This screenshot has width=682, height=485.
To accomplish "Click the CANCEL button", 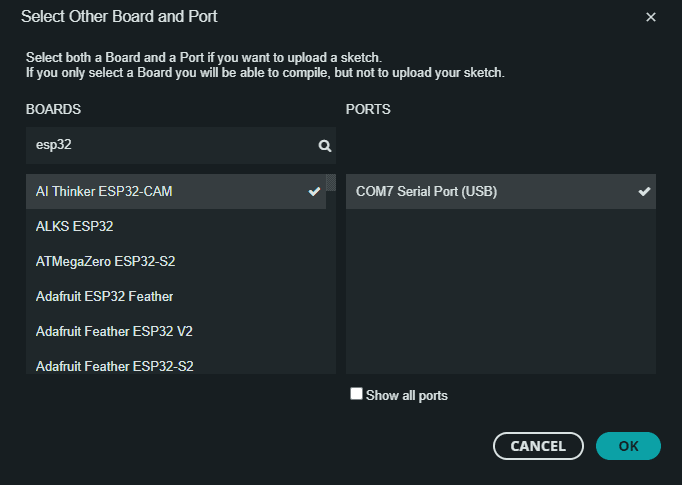I will [x=538, y=446].
